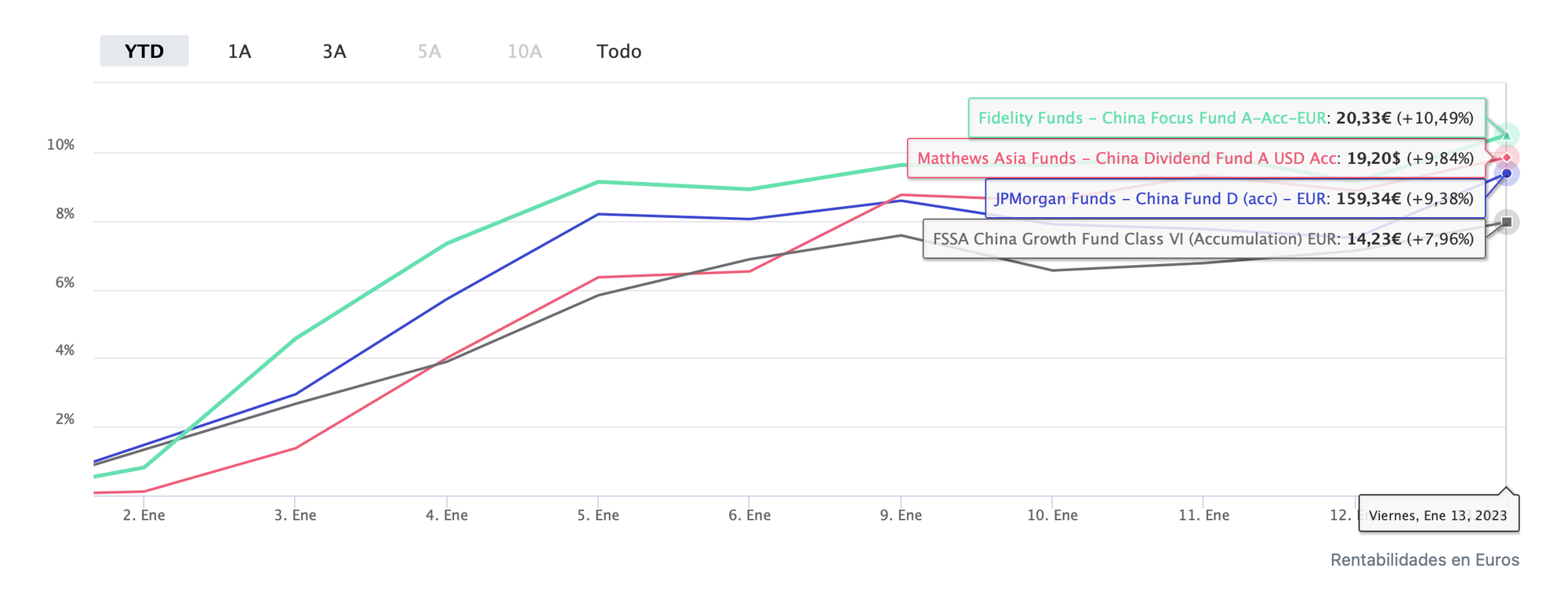The height and width of the screenshot is (606, 1568).
Task: Show the full Todo time range
Action: [619, 52]
